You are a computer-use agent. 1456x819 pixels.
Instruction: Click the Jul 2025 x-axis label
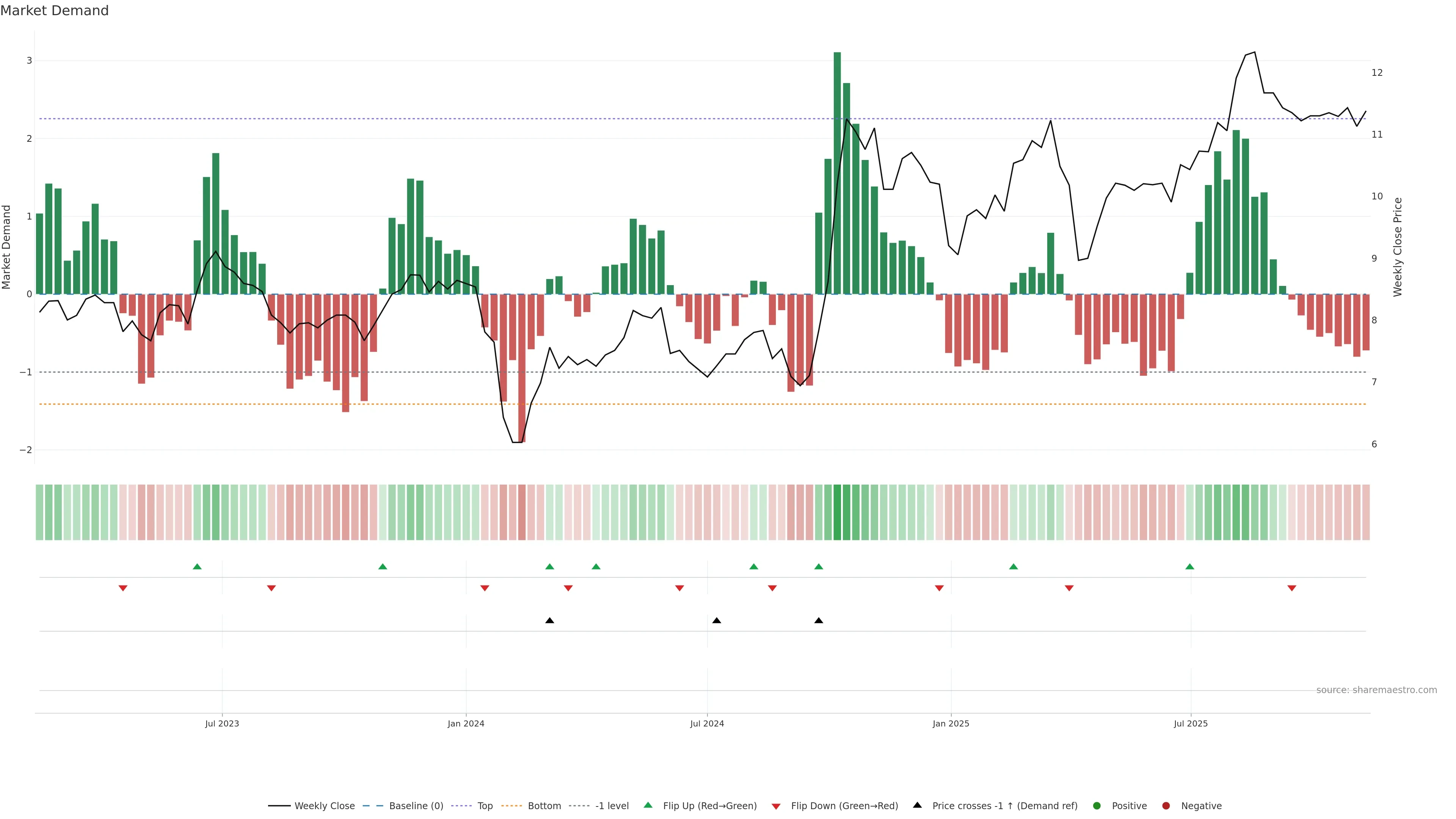click(x=1190, y=724)
